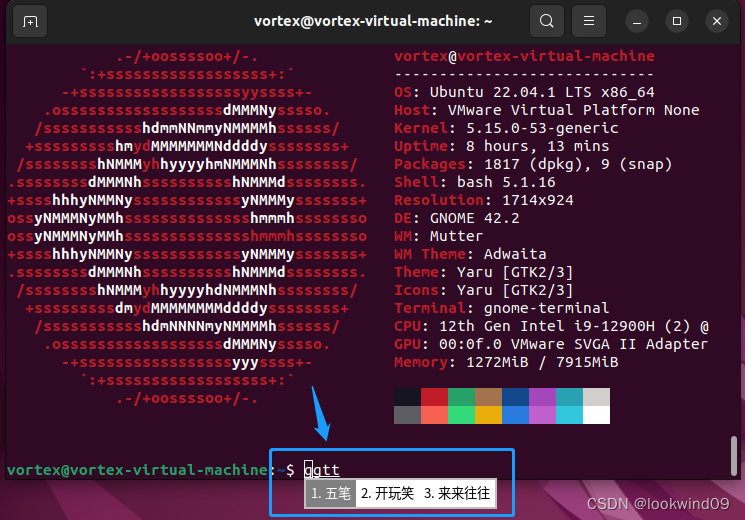The image size is (745, 520).
Task: Click the purple color block in top row
Action: 543,397
